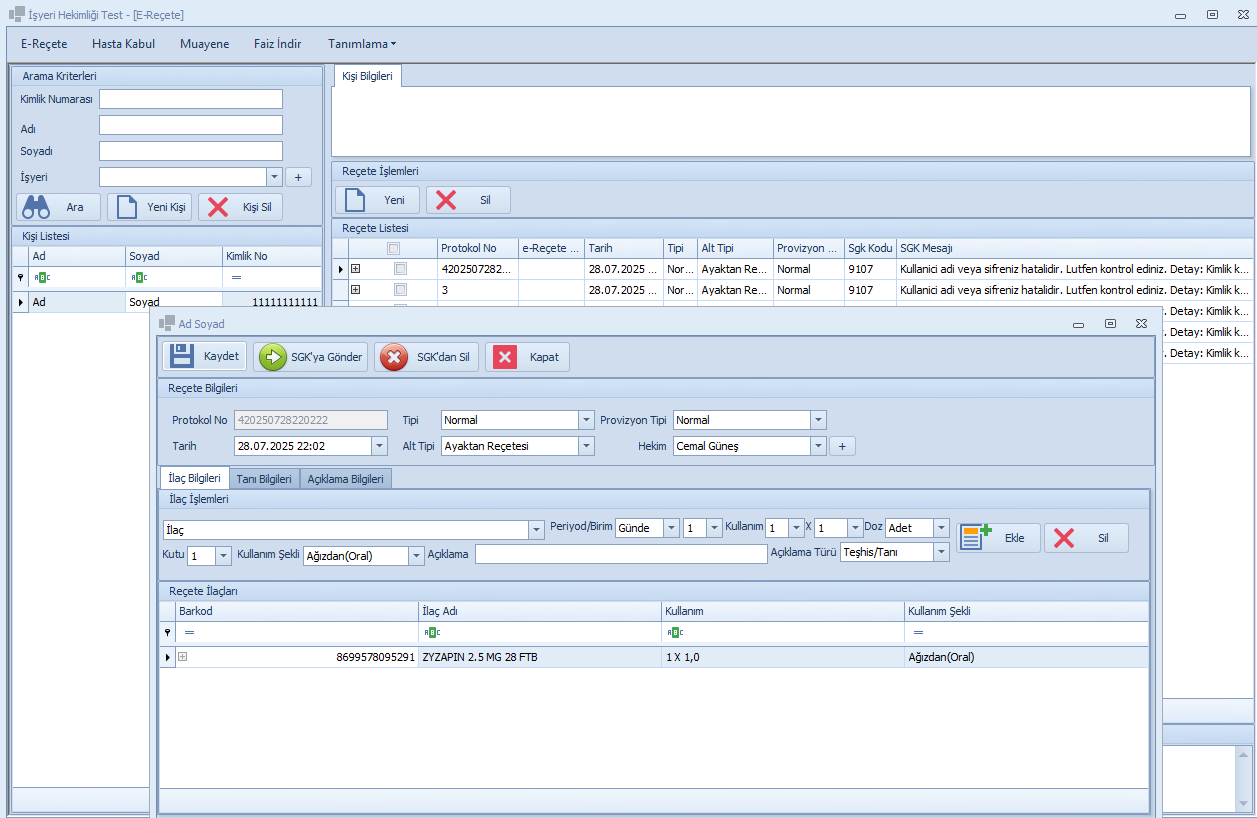Click the Yeni Kişi document icon
1257x818 pixels.
click(126, 207)
